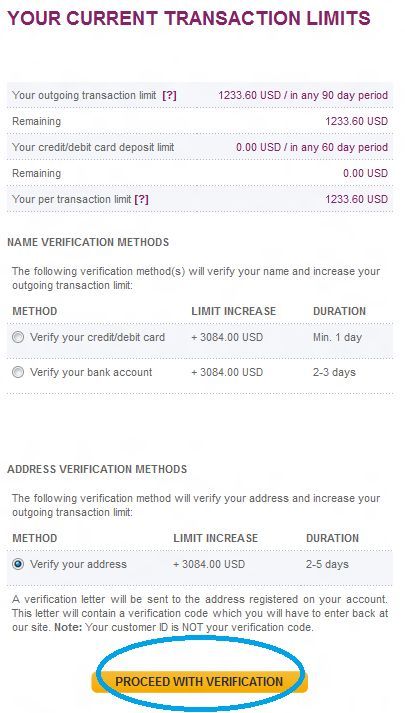Select Verify your credit/debit card radio button
Viewport: 405px width, 713px height.
18,337
